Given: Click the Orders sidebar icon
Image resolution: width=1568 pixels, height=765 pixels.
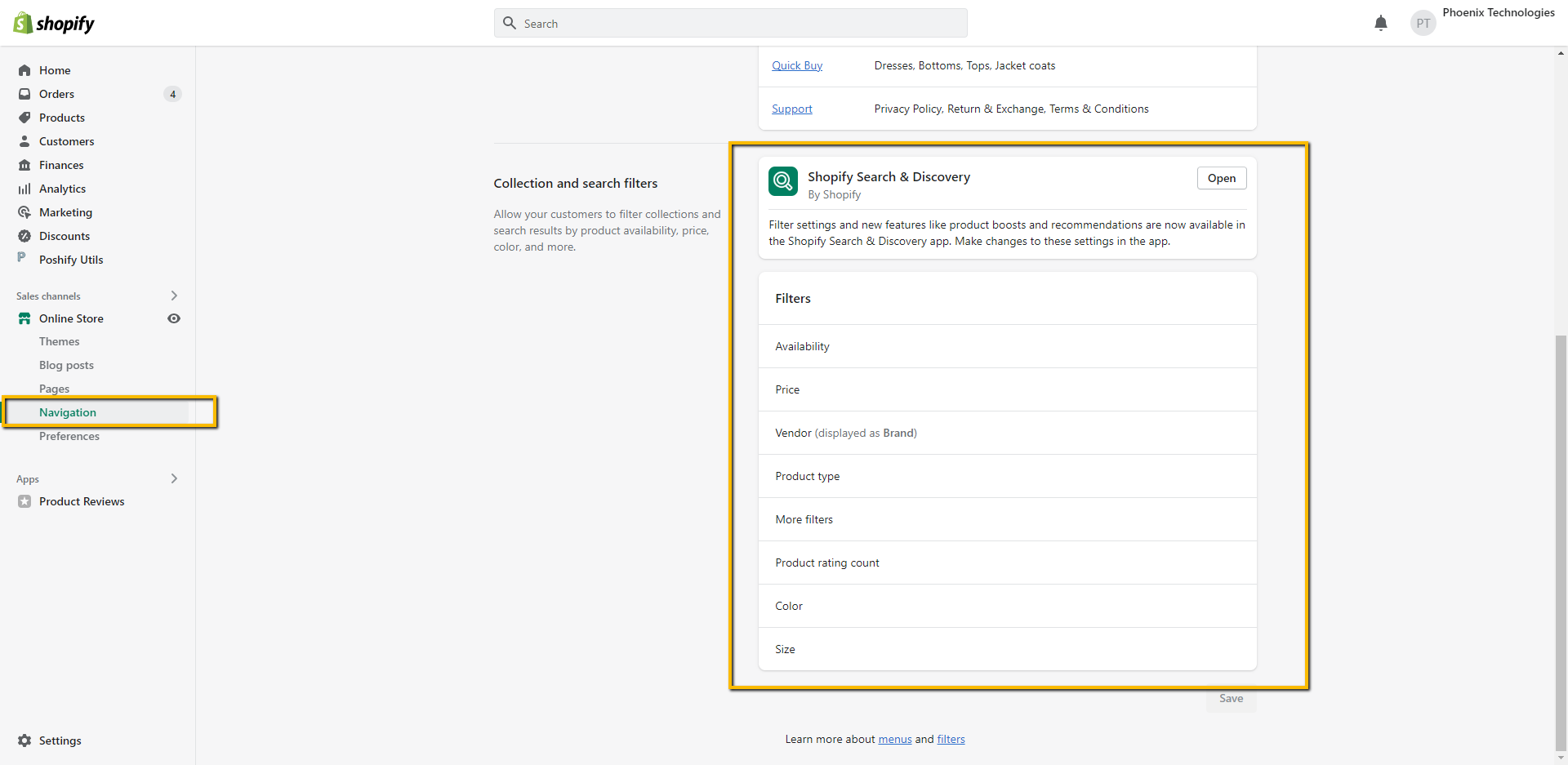Looking at the screenshot, I should tap(24, 94).
